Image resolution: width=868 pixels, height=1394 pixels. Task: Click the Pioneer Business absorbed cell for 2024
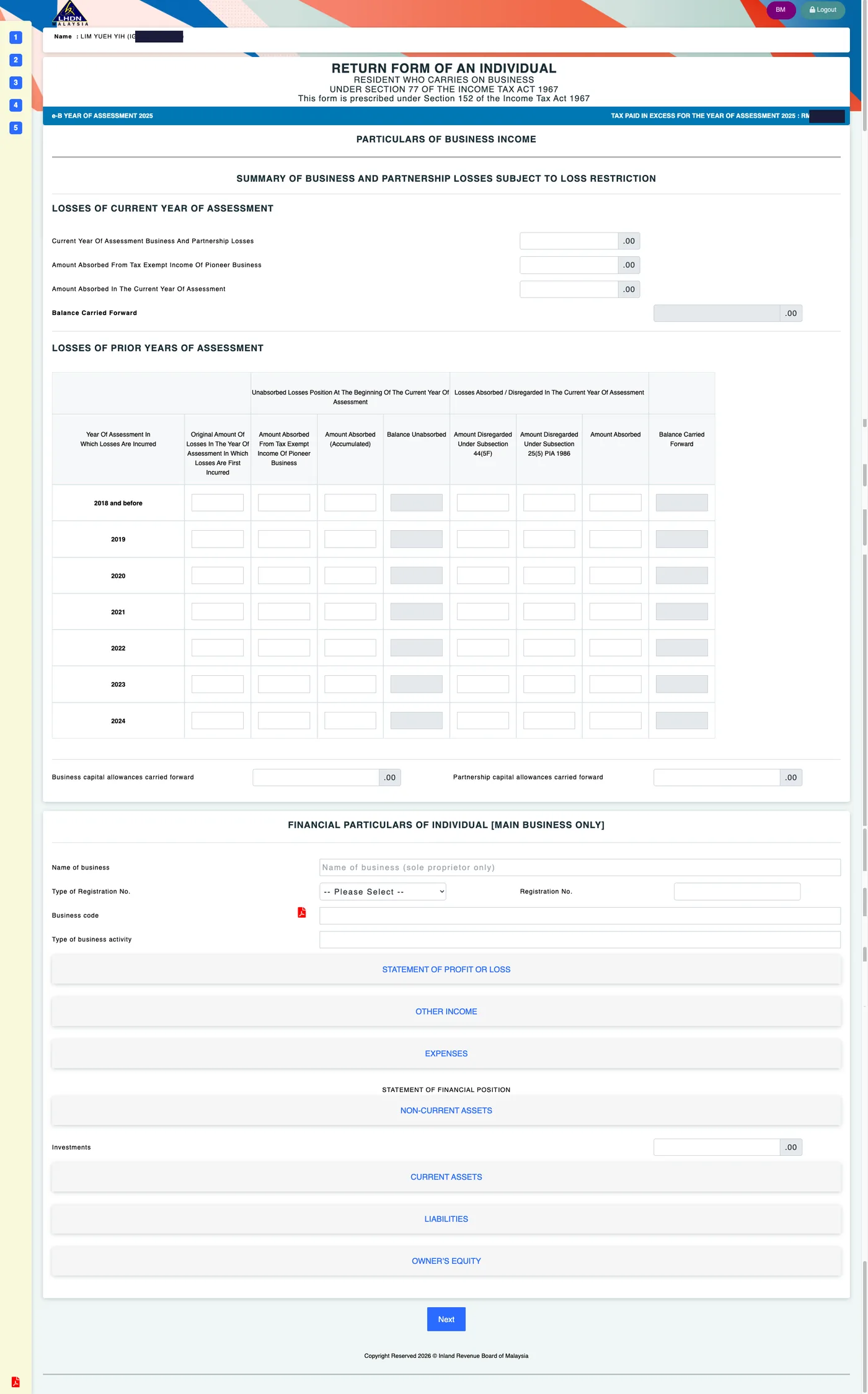pos(284,721)
